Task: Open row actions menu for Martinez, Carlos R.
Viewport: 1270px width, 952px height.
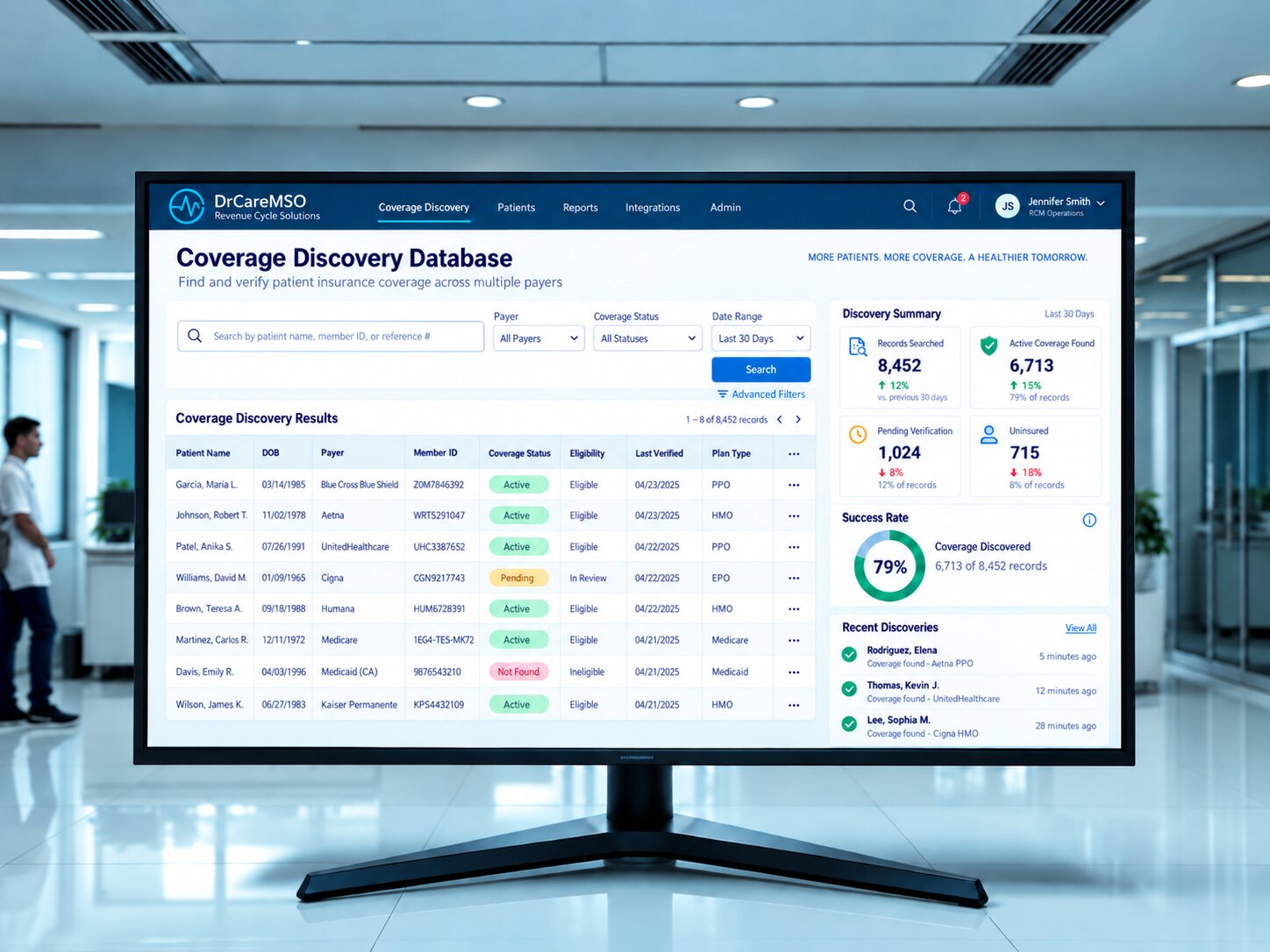Action: pyautogui.click(x=794, y=641)
